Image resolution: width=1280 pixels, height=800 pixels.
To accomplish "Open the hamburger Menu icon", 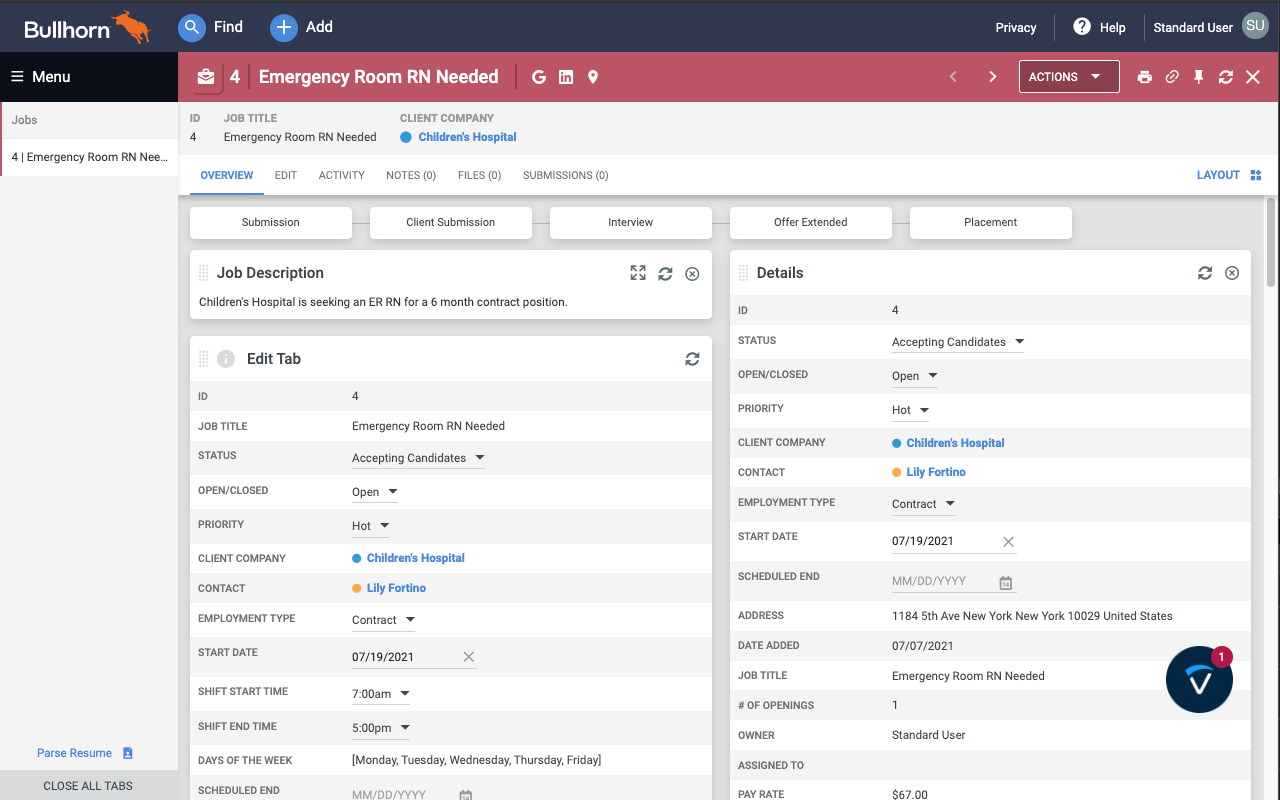I will tap(17, 77).
